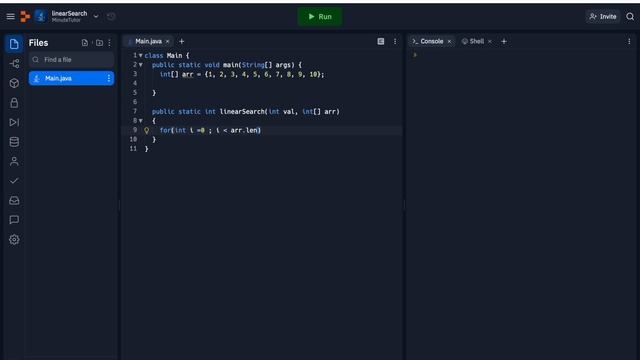Viewport: 640px width, 360px height.
Task: Open the Unit tests checkmark icon
Action: pyautogui.click(x=14, y=181)
